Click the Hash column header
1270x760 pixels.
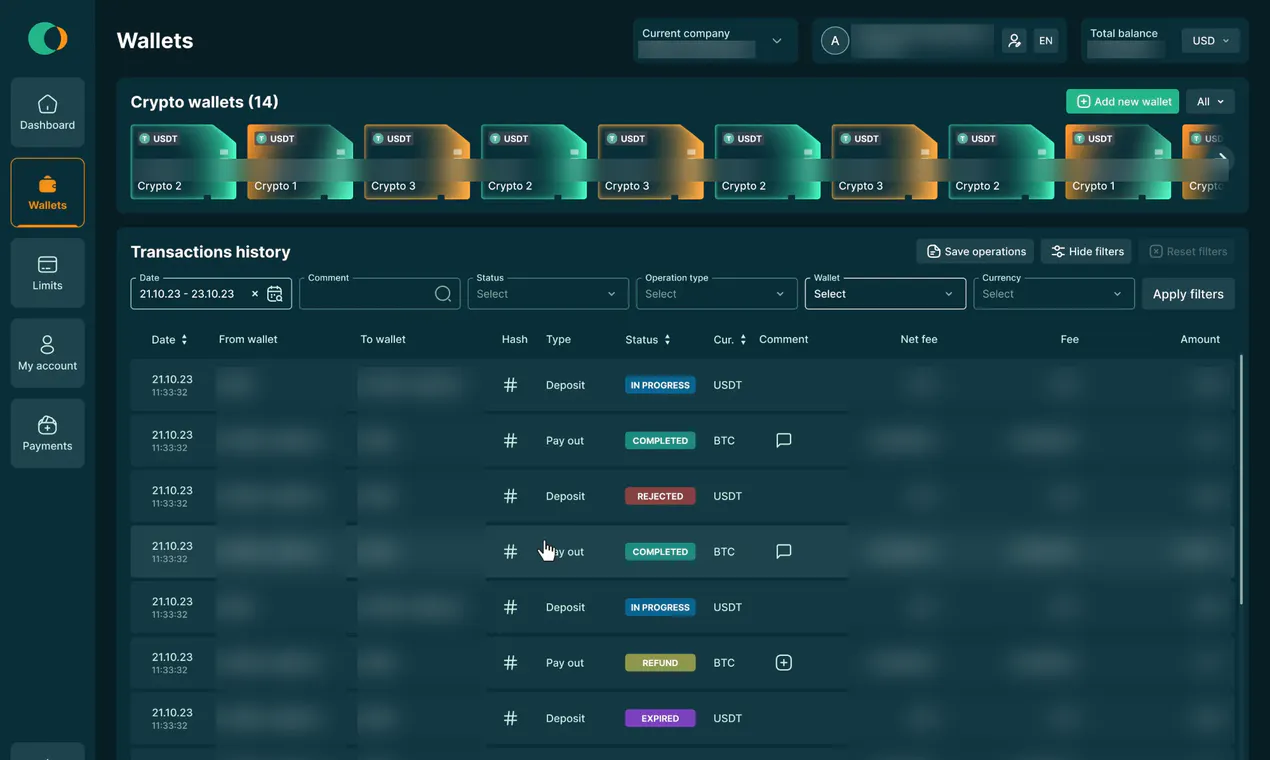514,340
